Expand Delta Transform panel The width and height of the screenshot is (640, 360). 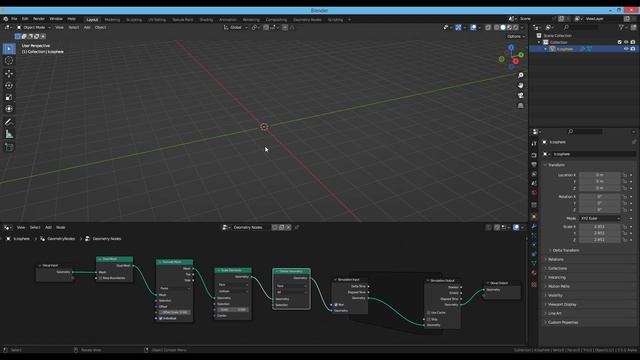565,250
